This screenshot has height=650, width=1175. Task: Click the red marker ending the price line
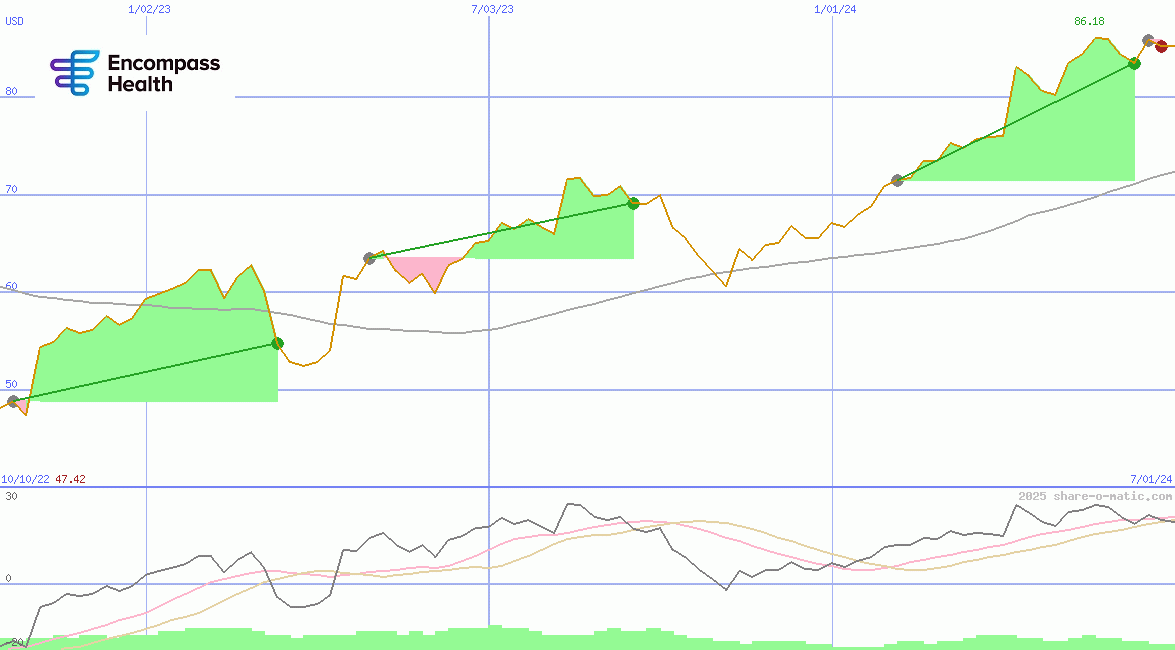click(x=1161, y=46)
